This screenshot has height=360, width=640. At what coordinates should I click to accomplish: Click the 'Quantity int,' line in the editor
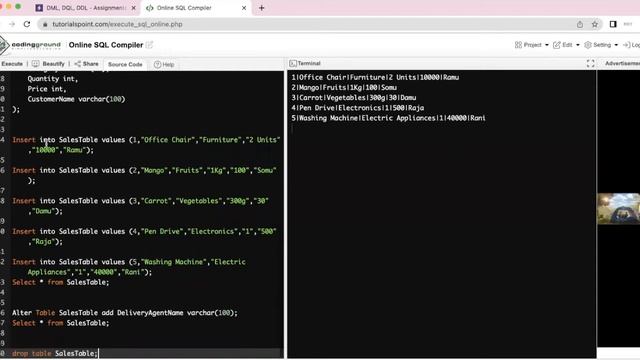pos(53,79)
